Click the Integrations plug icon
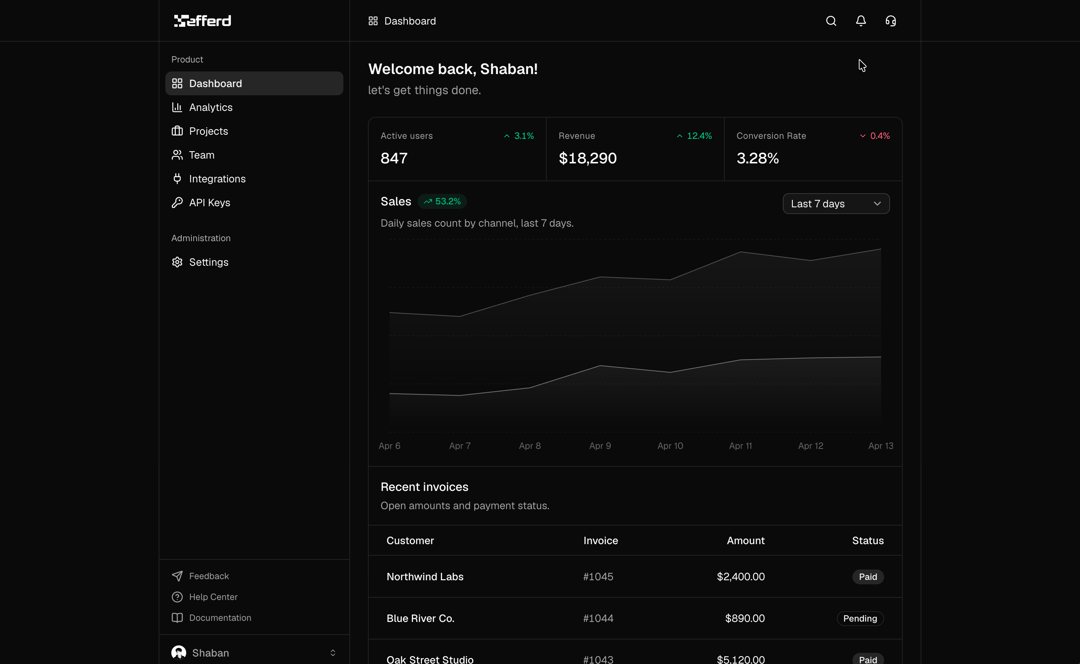 [177, 178]
